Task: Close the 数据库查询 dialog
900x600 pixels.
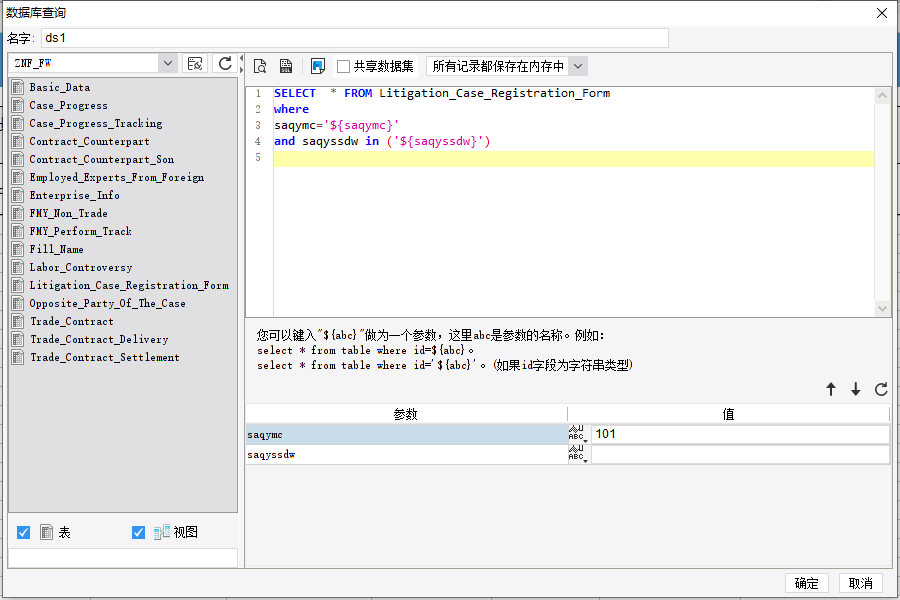Action: (x=882, y=13)
